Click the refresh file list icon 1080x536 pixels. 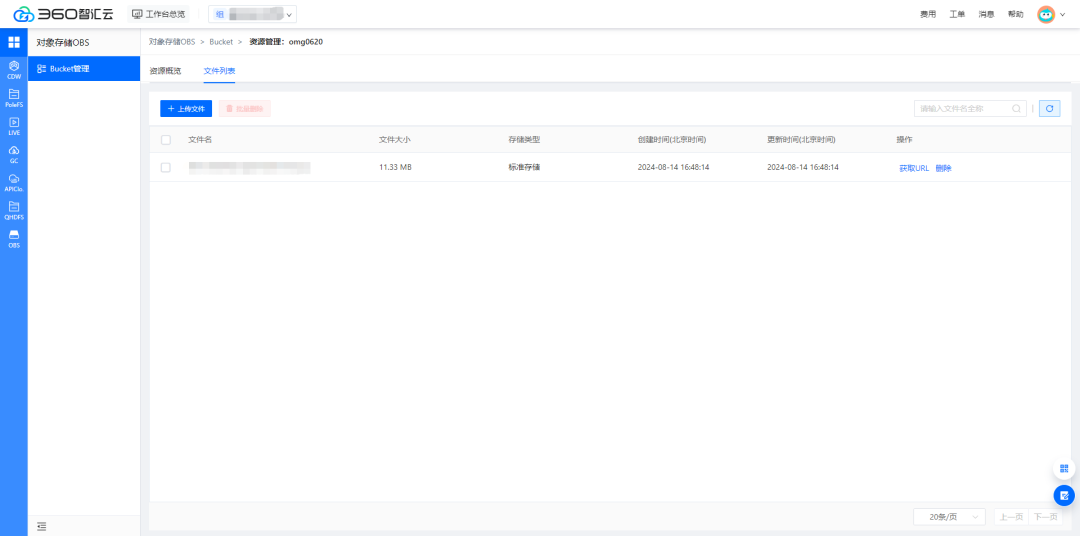pyautogui.click(x=1050, y=108)
